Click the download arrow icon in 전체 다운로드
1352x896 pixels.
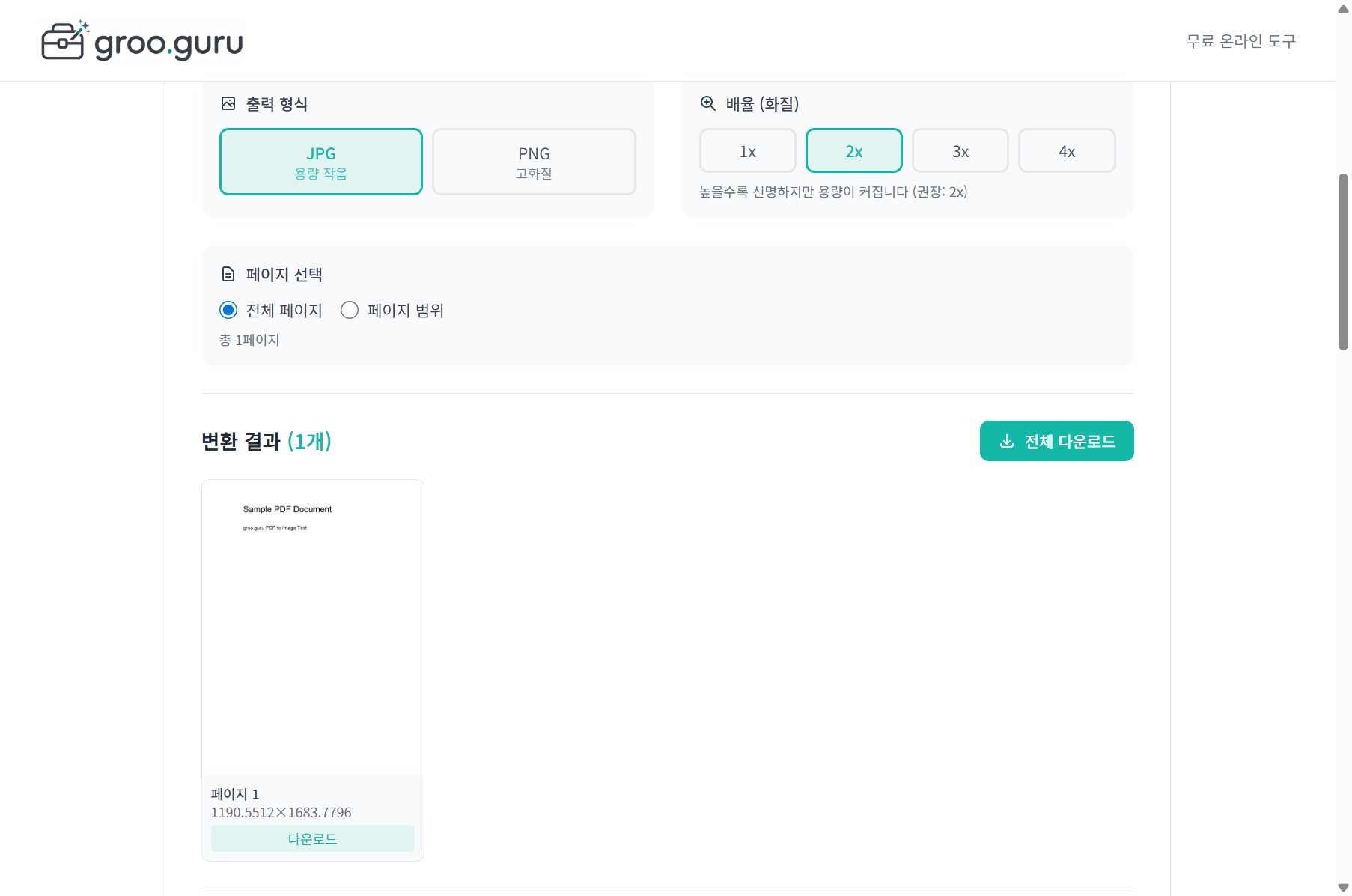(1007, 442)
